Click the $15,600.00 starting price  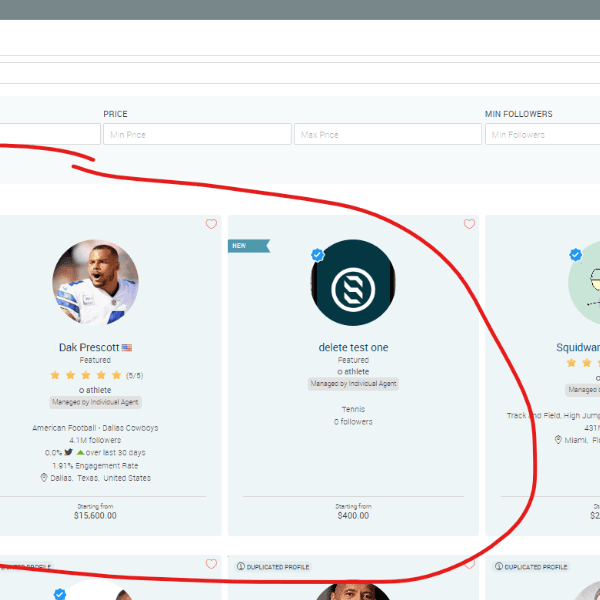(95, 516)
